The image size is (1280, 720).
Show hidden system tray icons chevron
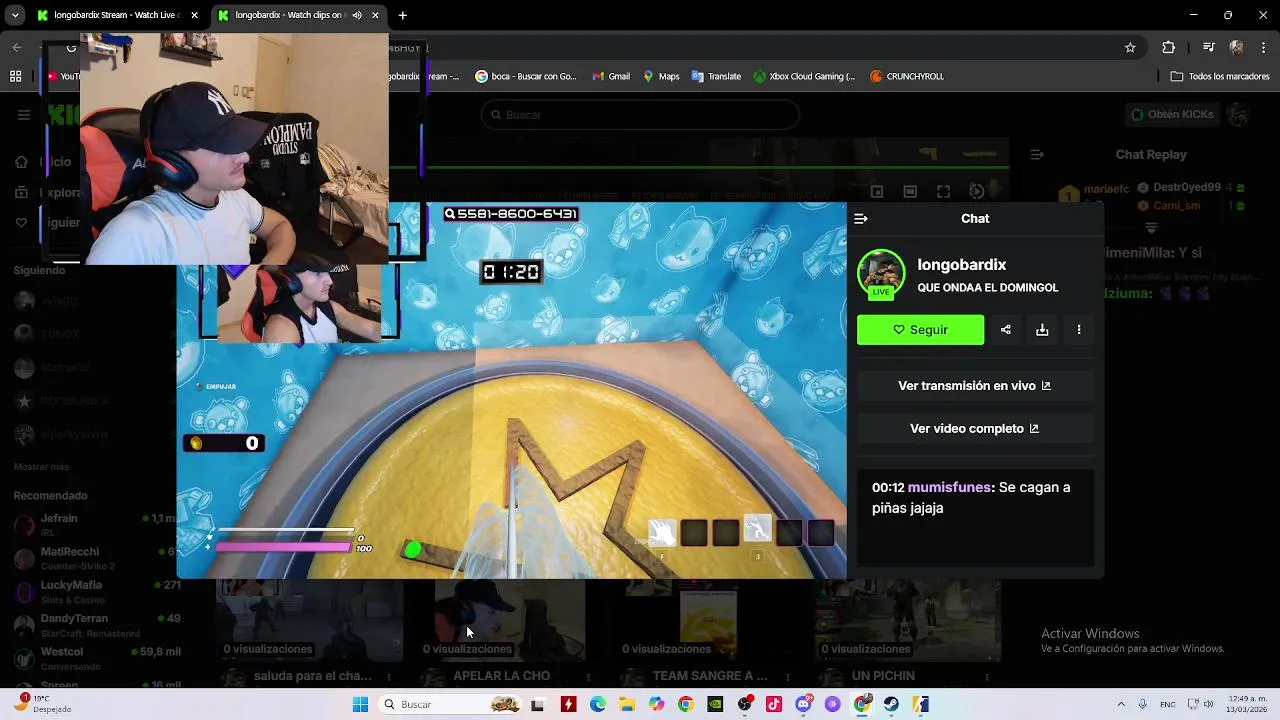coord(1120,704)
